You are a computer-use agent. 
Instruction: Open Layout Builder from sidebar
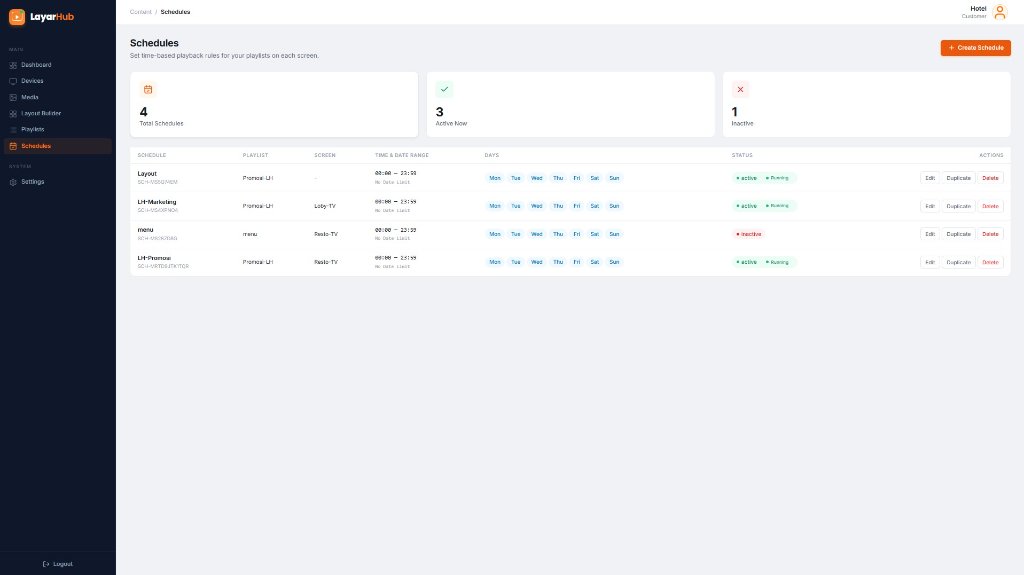(x=57, y=113)
